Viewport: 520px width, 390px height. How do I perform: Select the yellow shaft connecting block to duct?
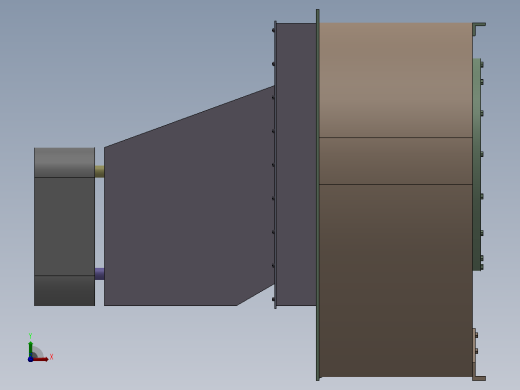point(99,172)
